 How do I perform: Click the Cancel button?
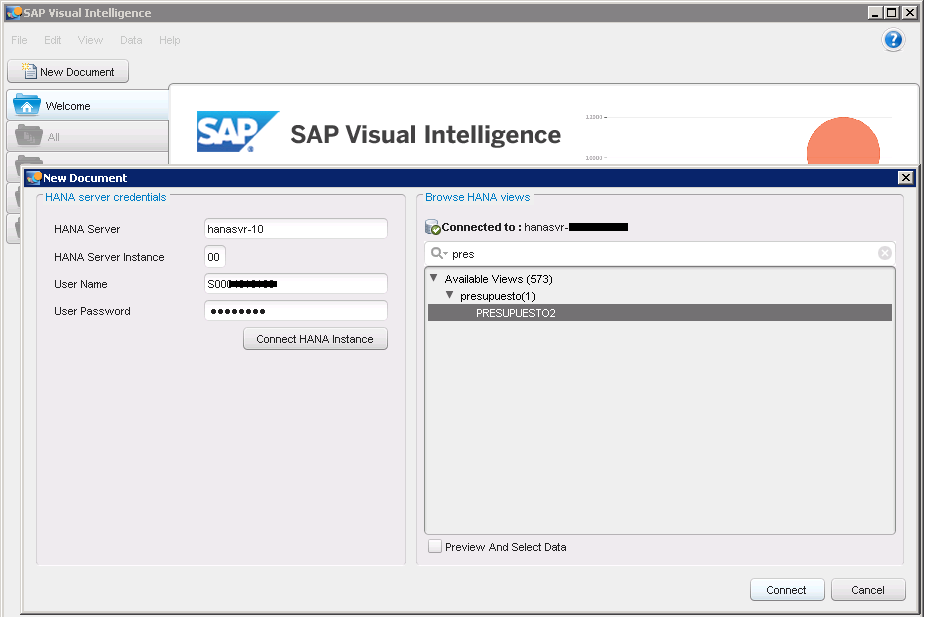pos(867,590)
